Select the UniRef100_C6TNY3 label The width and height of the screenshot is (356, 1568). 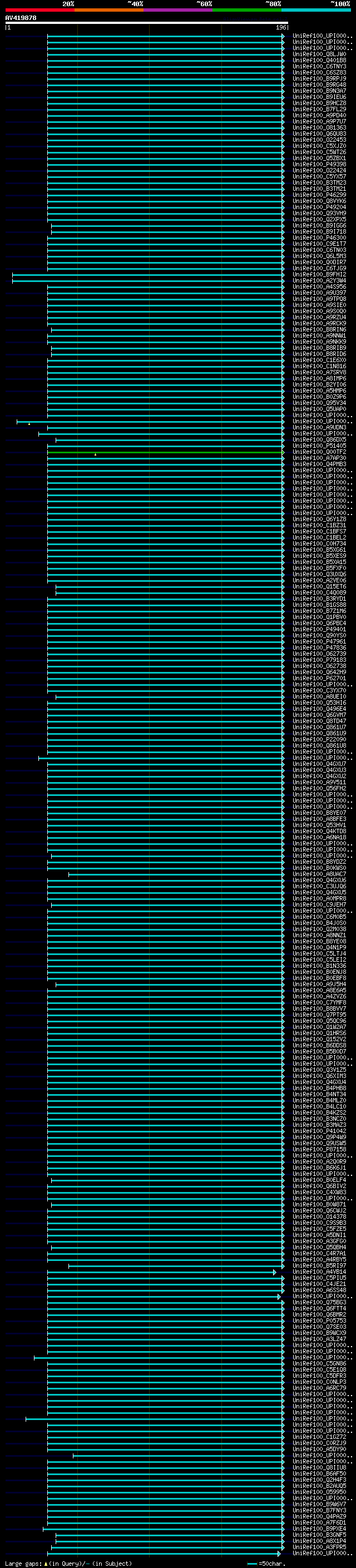pyautogui.click(x=319, y=66)
